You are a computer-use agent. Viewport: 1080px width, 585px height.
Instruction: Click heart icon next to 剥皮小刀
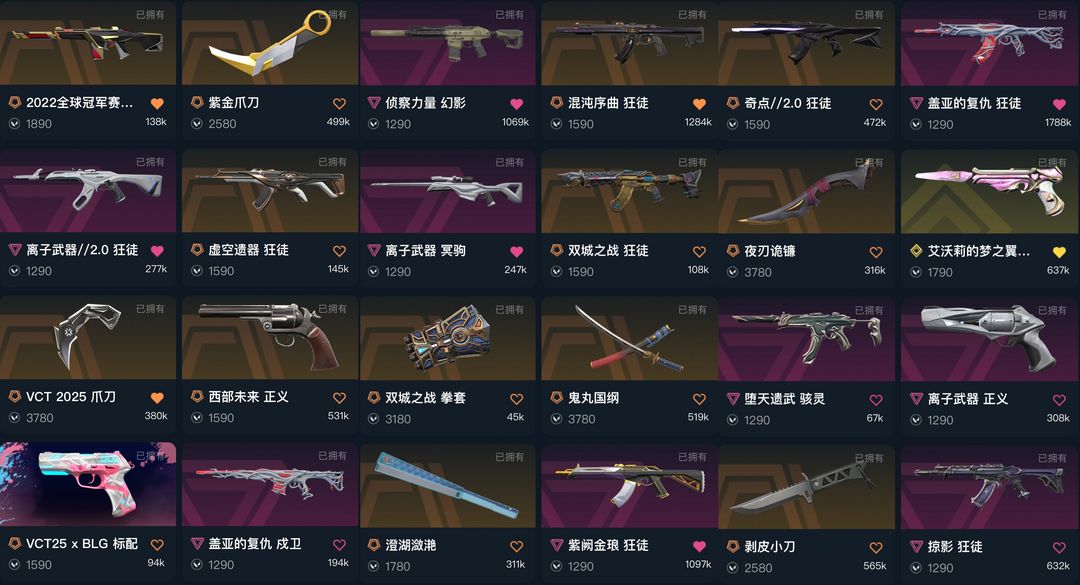876,548
